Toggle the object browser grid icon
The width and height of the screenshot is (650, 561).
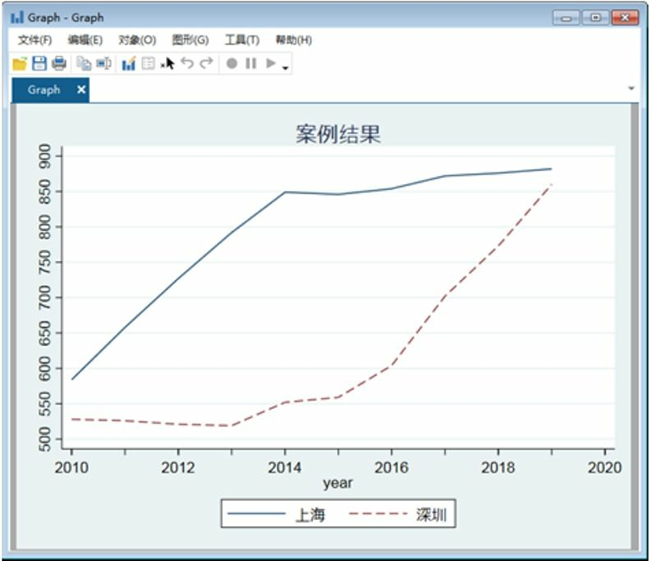point(148,63)
